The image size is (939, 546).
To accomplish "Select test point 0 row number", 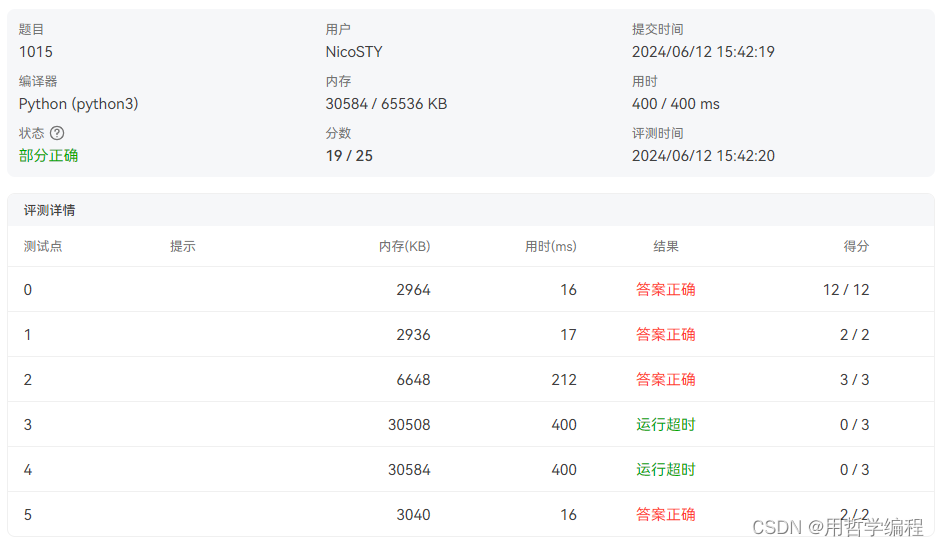I will click(28, 290).
